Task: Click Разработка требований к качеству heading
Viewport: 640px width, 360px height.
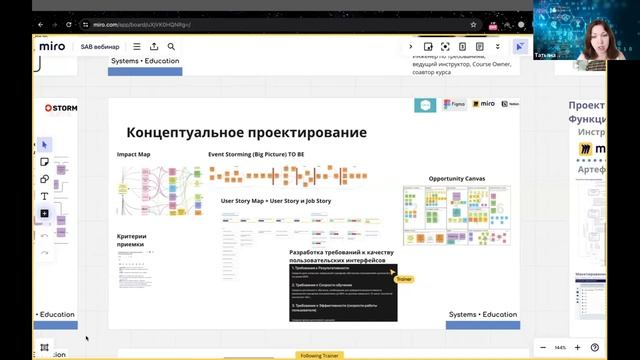Action: pos(341,256)
